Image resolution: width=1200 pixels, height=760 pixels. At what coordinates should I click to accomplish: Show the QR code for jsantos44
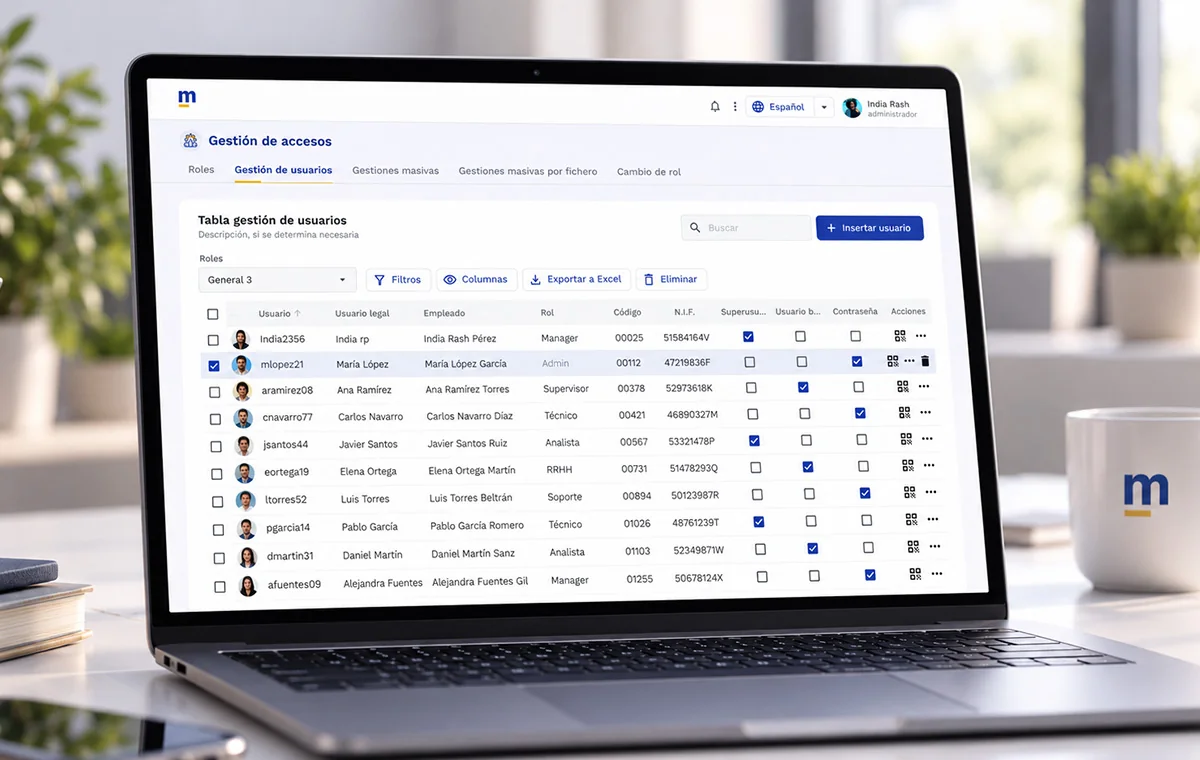906,438
